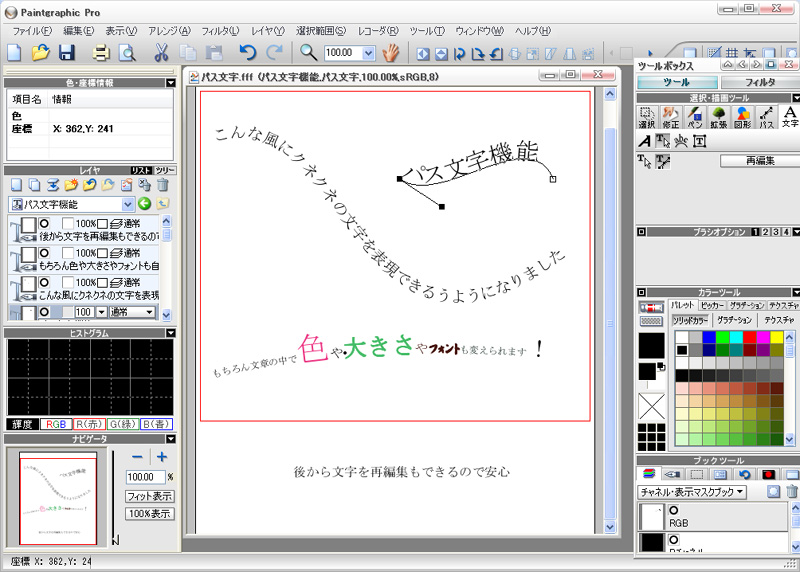Expand the カラーツール panel menu arrow
This screenshot has width=800, height=572.
click(x=795, y=292)
